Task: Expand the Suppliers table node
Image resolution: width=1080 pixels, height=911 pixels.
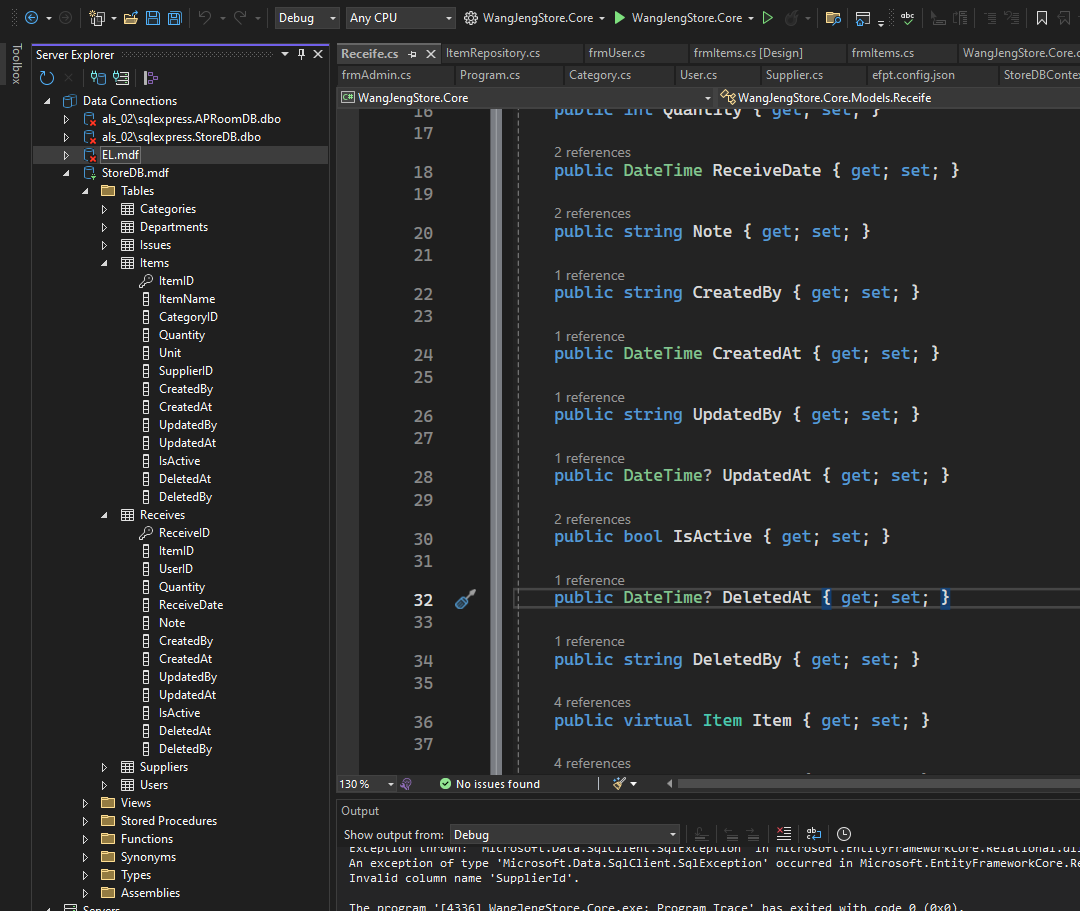Action: [105, 767]
